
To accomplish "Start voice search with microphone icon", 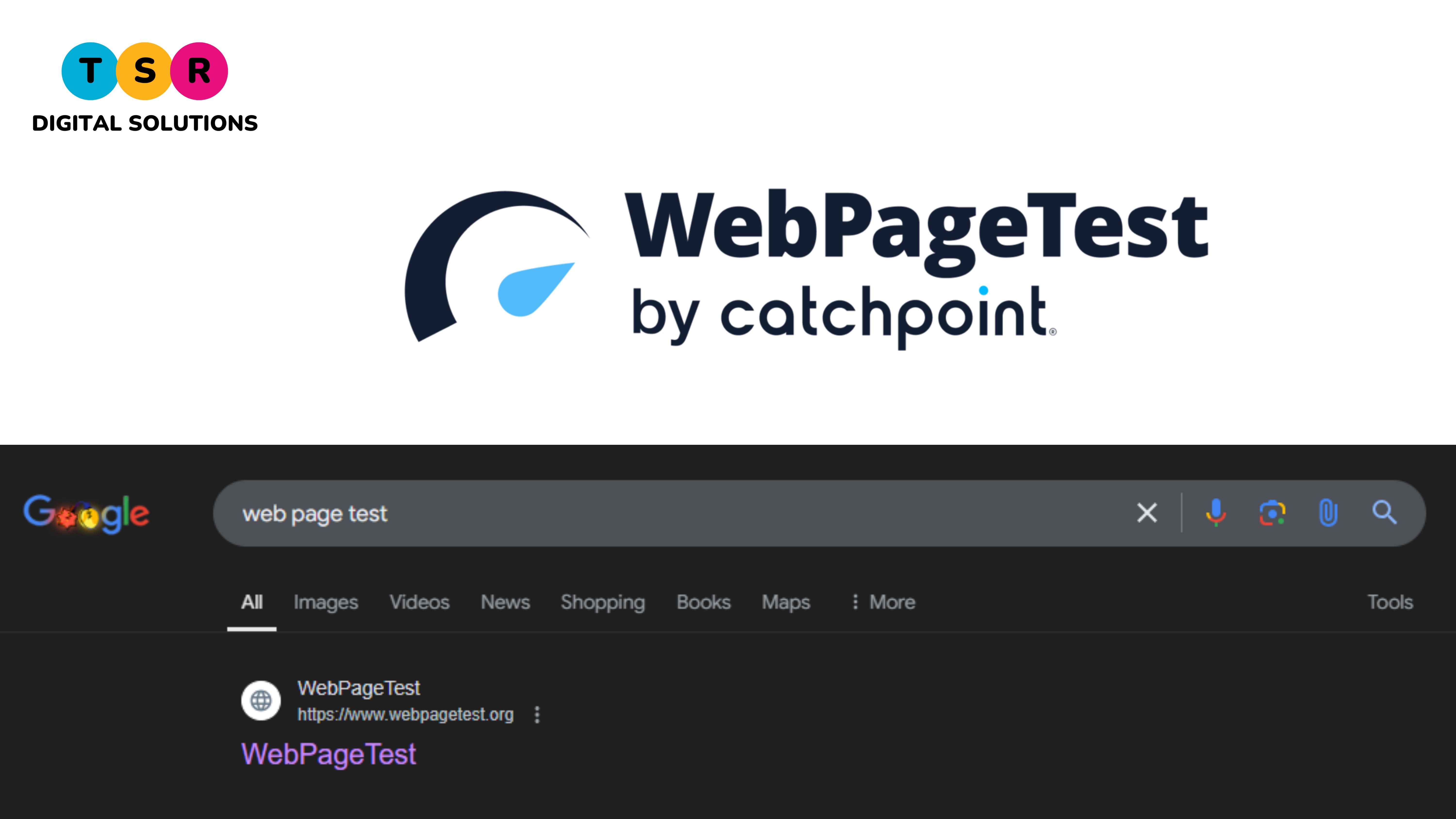I will click(1216, 513).
